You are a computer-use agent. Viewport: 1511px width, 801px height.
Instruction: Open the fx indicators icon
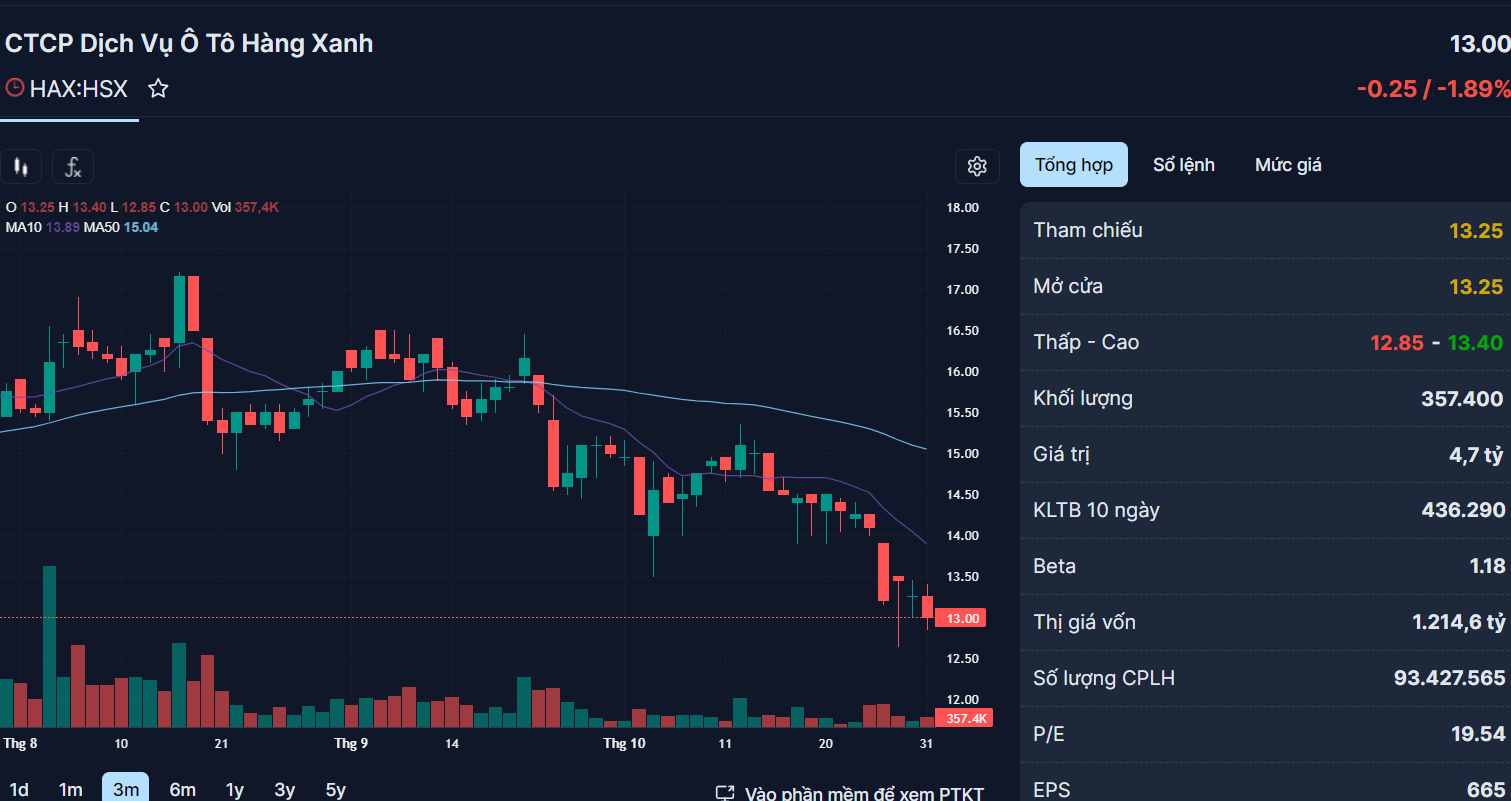tap(73, 167)
